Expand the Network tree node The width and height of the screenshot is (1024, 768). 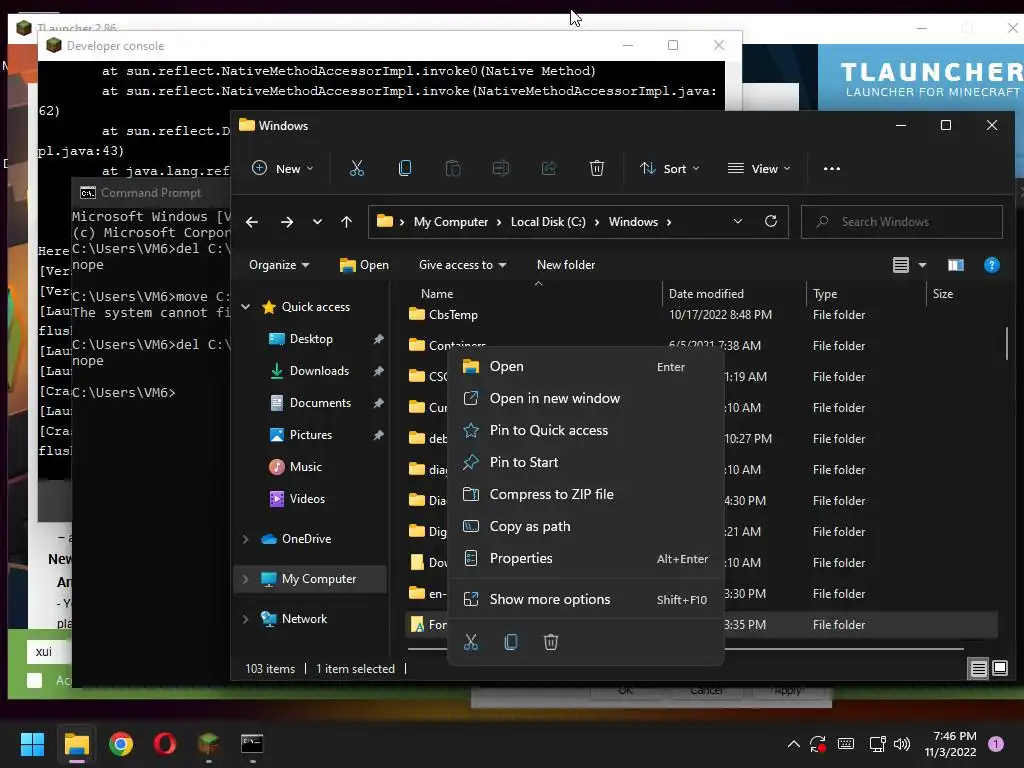tap(246, 619)
